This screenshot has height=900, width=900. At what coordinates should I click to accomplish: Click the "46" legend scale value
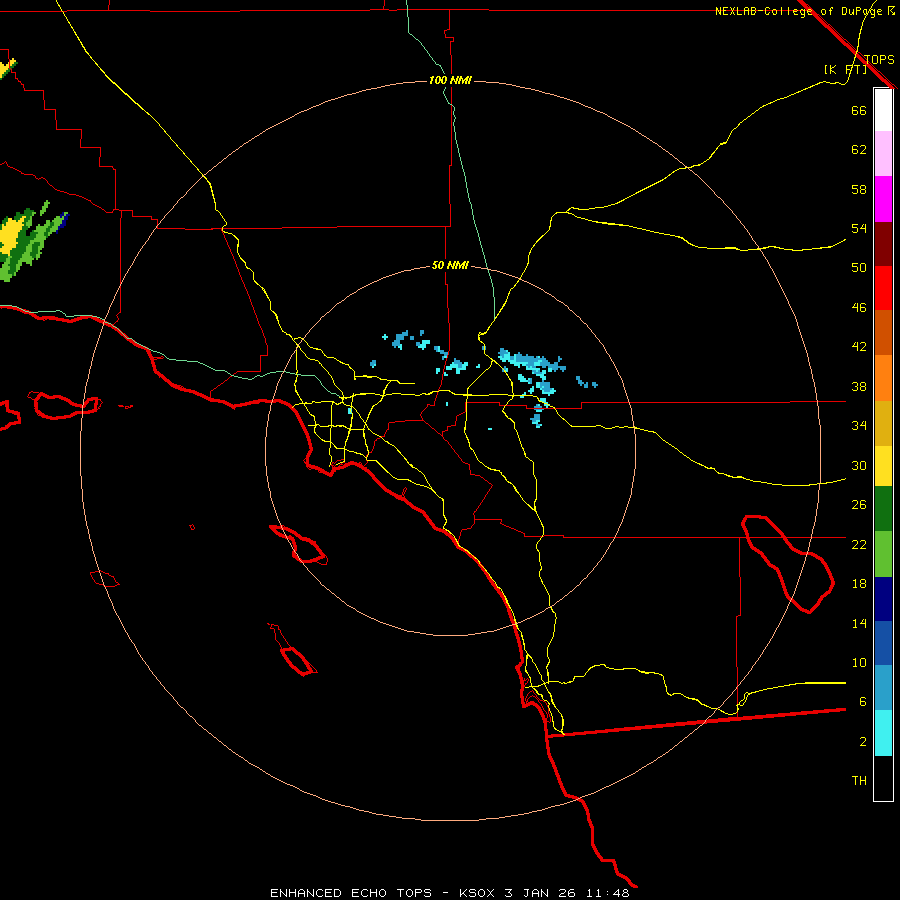[x=859, y=308]
